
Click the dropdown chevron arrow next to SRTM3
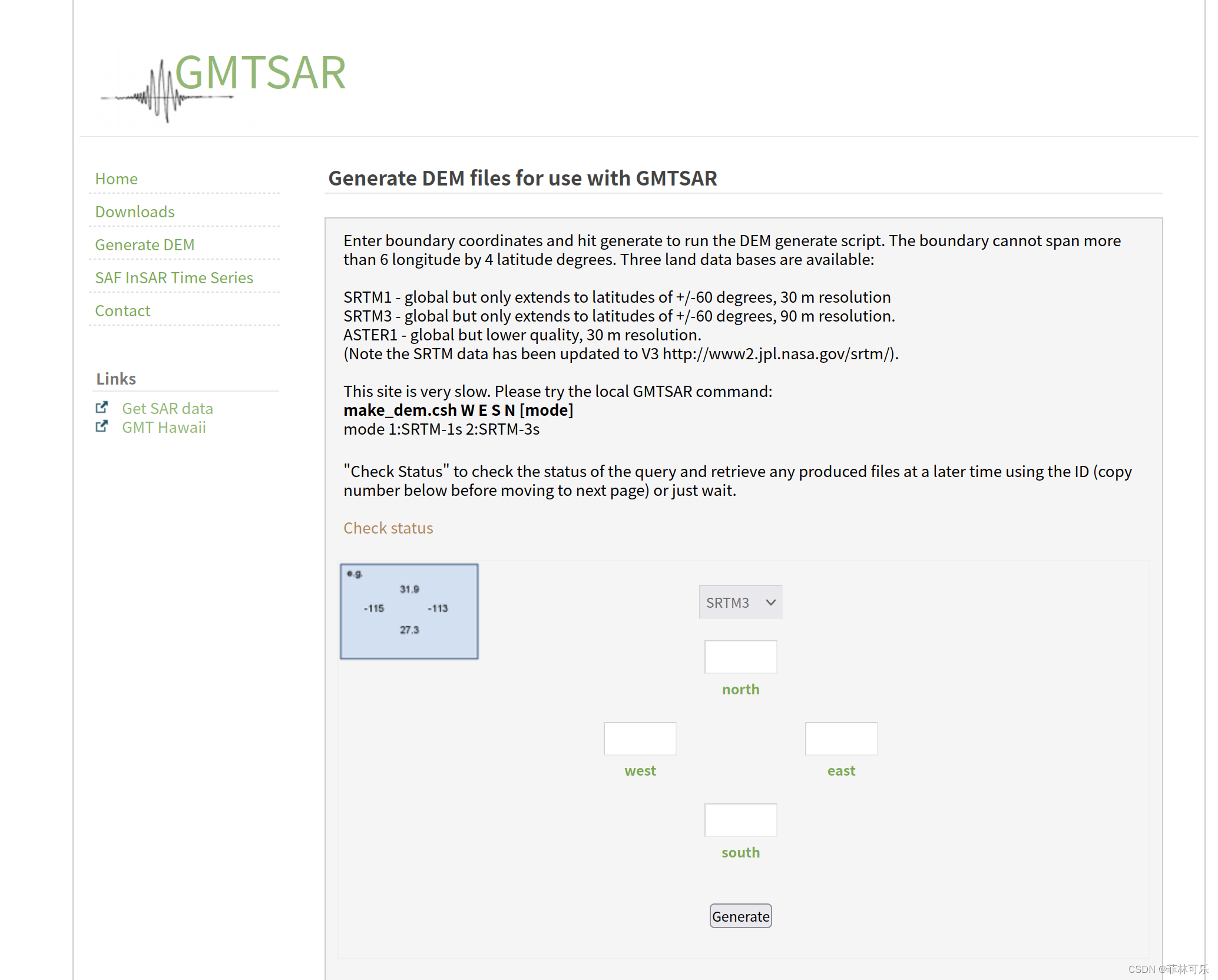tap(770, 602)
